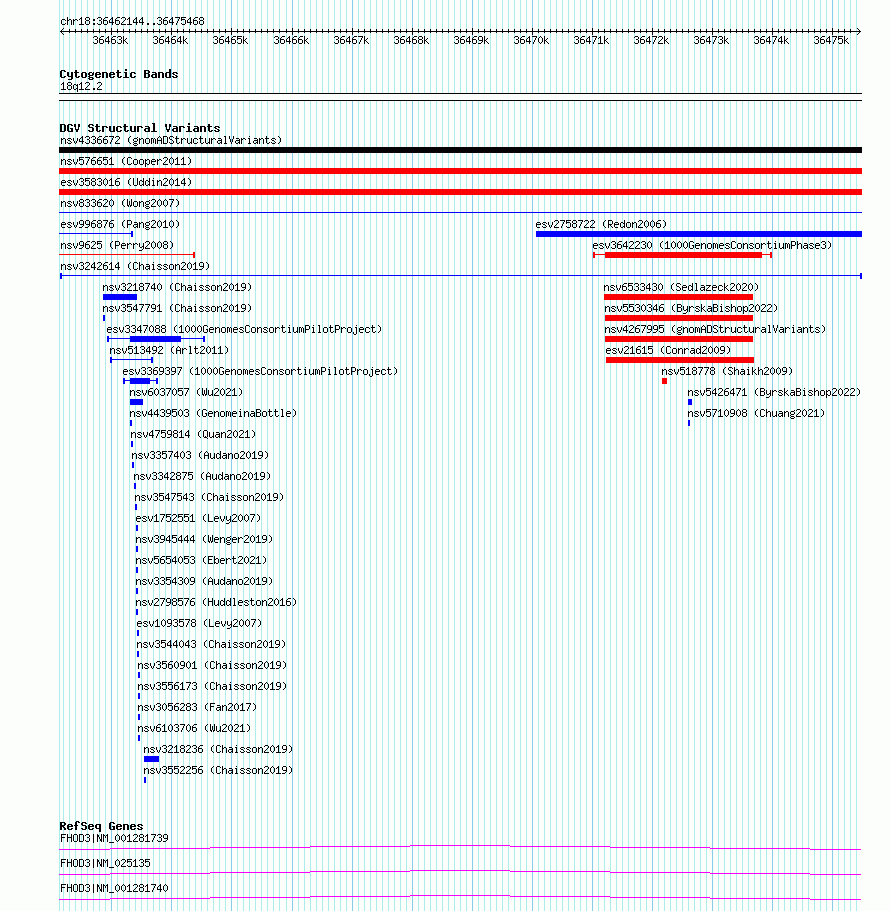Open nsv2798576 (Huddleston2016) label
890x911 pixels.
[x=216, y=602]
